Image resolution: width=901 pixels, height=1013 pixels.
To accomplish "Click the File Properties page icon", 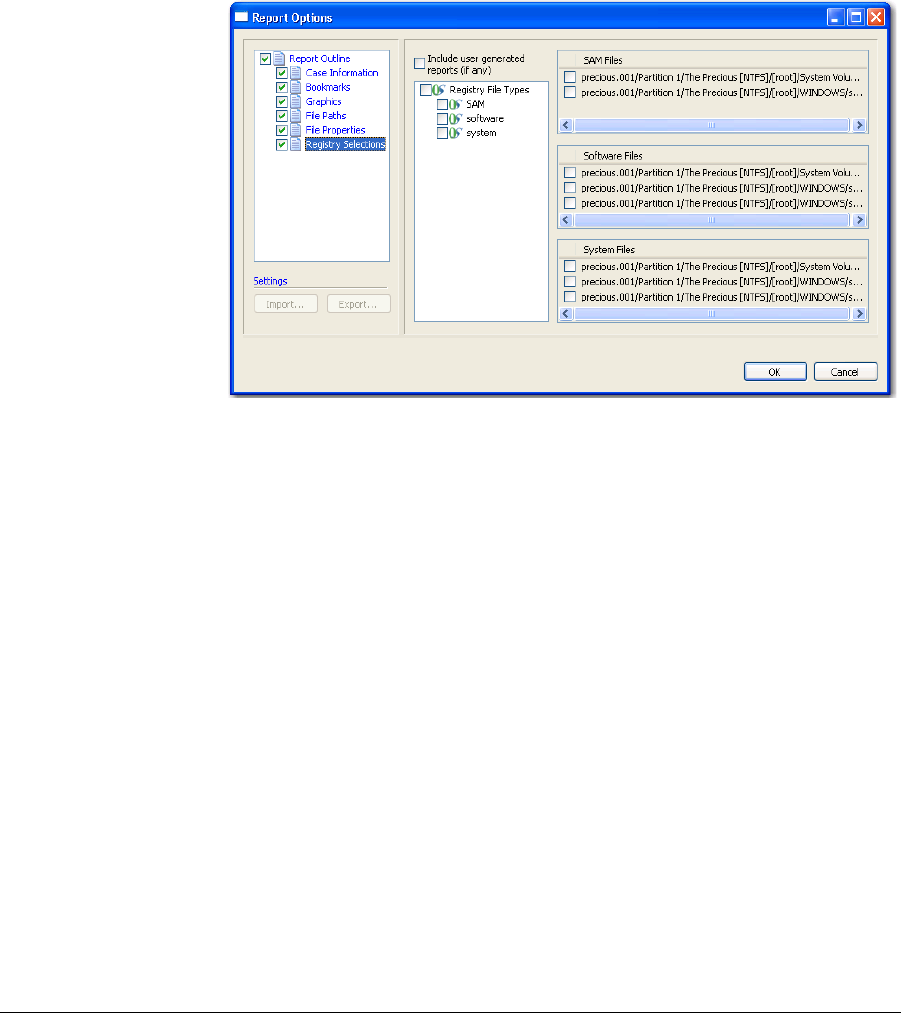I will coord(296,130).
